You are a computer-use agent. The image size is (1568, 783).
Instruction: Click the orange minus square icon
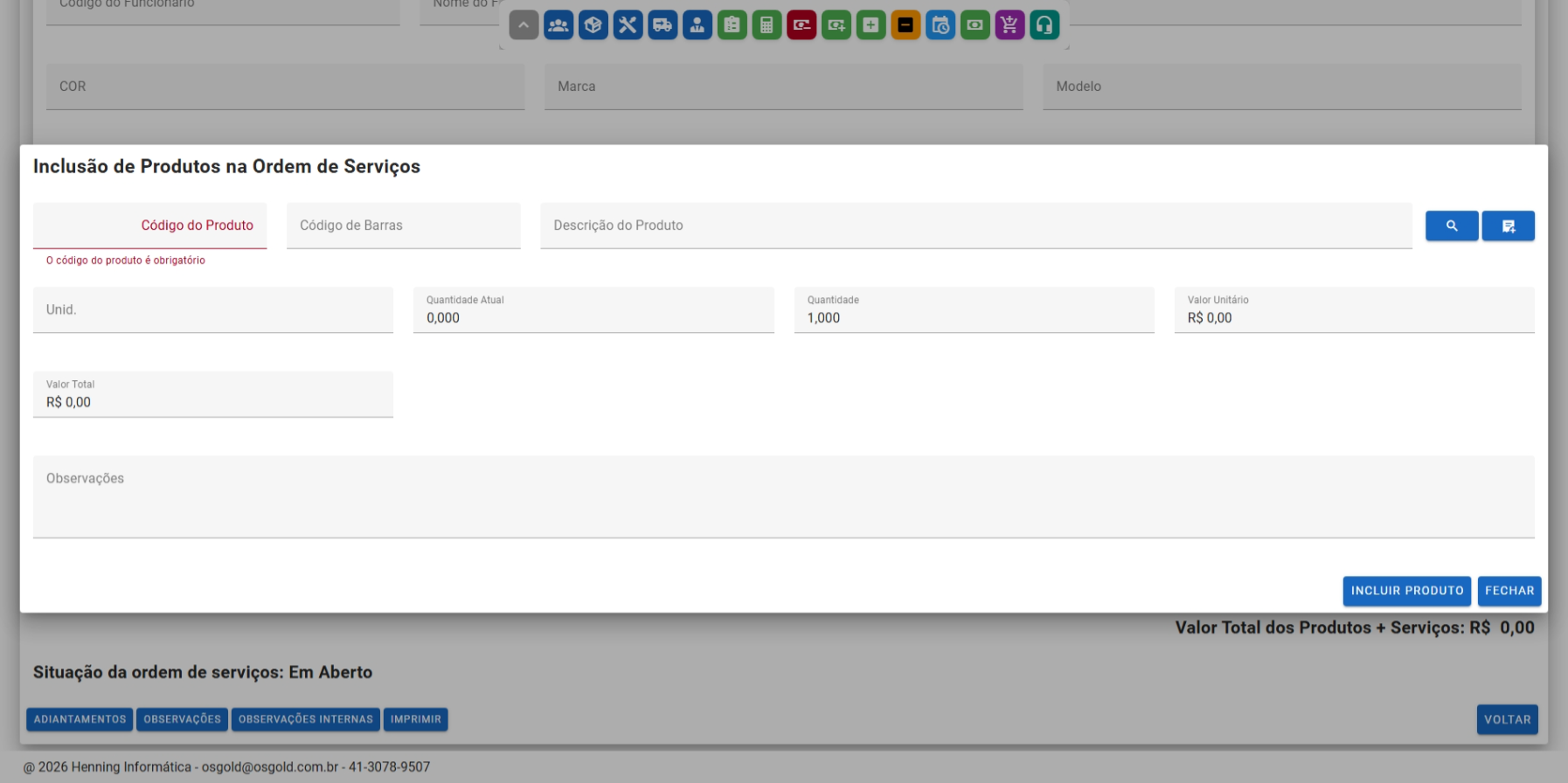pos(905,25)
